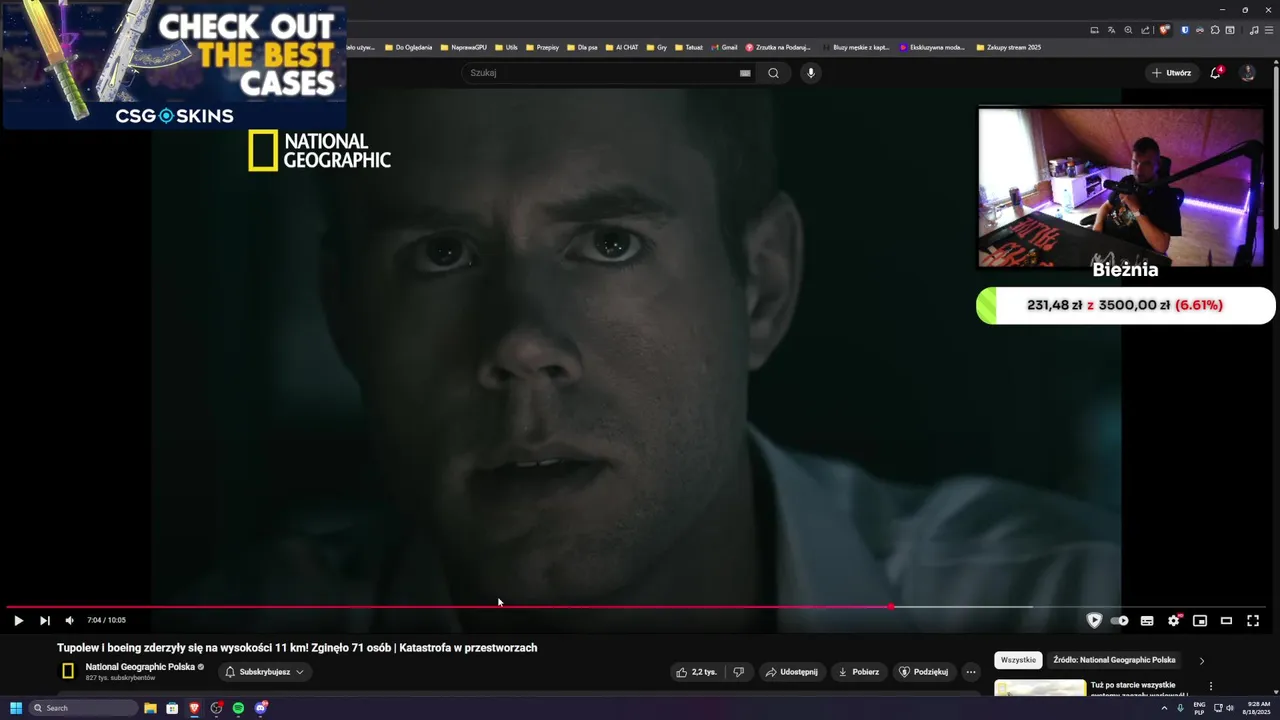Image resolution: width=1280 pixels, height=720 pixels.
Task: Dislike the video
Action: pos(738,672)
